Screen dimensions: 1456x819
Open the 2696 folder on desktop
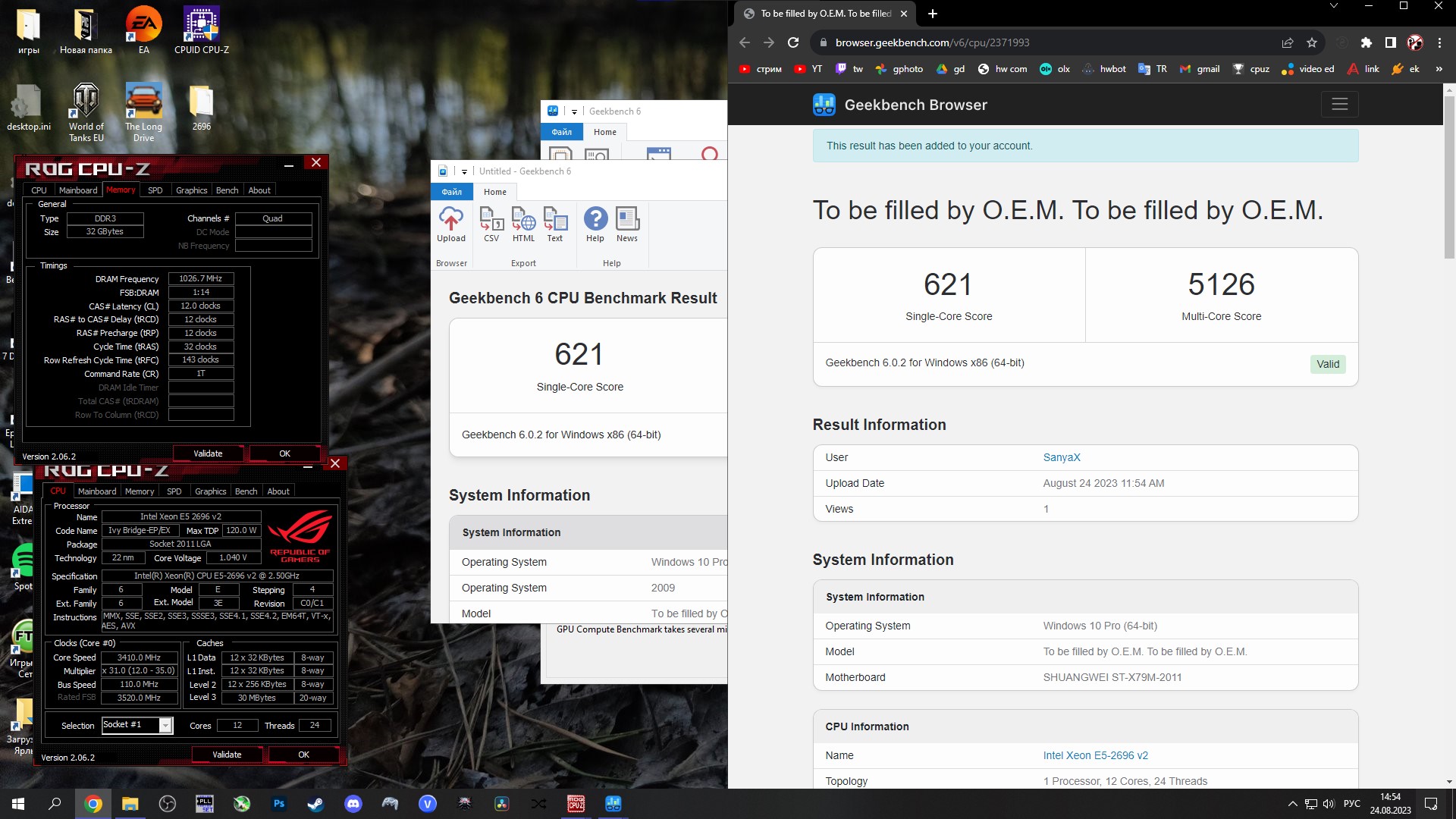[x=202, y=108]
